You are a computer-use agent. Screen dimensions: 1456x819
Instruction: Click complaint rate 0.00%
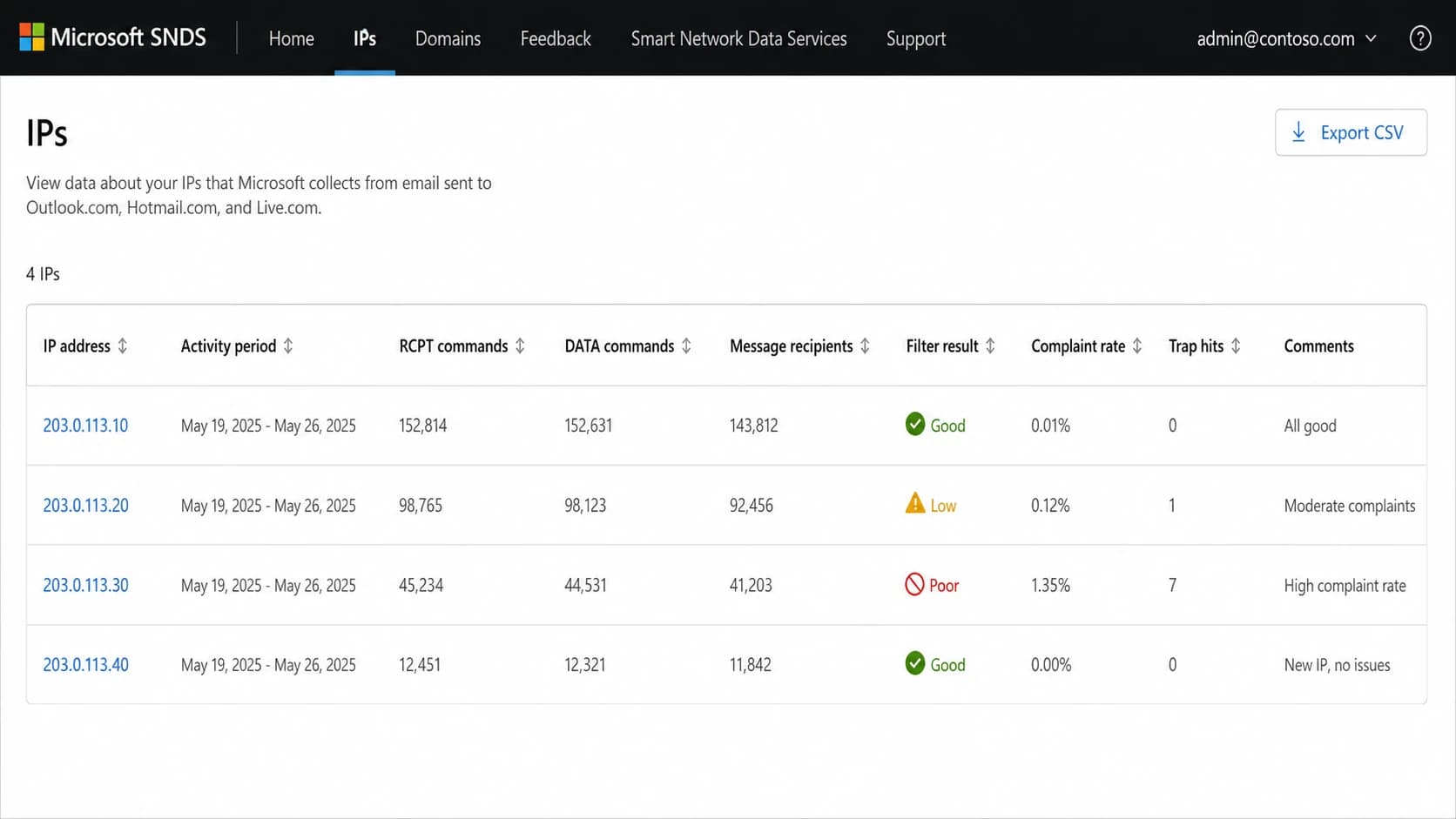click(x=1051, y=665)
